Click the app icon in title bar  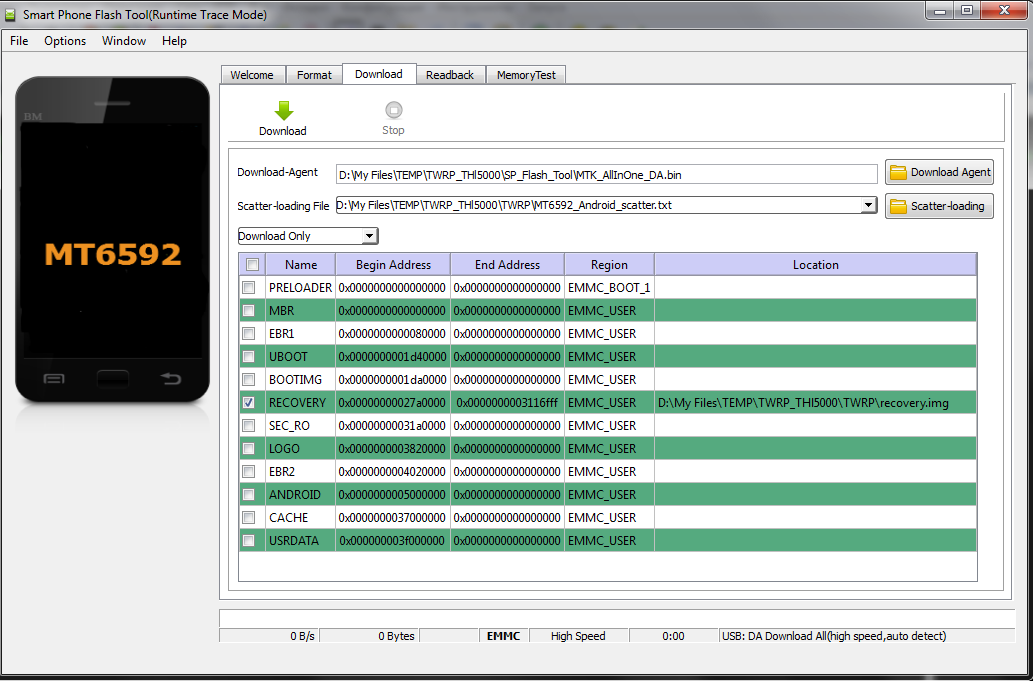click(11, 15)
